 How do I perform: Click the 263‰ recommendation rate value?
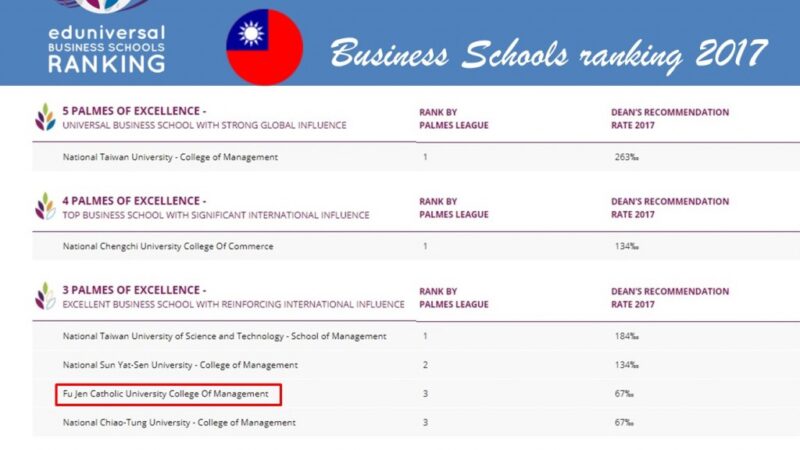coord(627,157)
